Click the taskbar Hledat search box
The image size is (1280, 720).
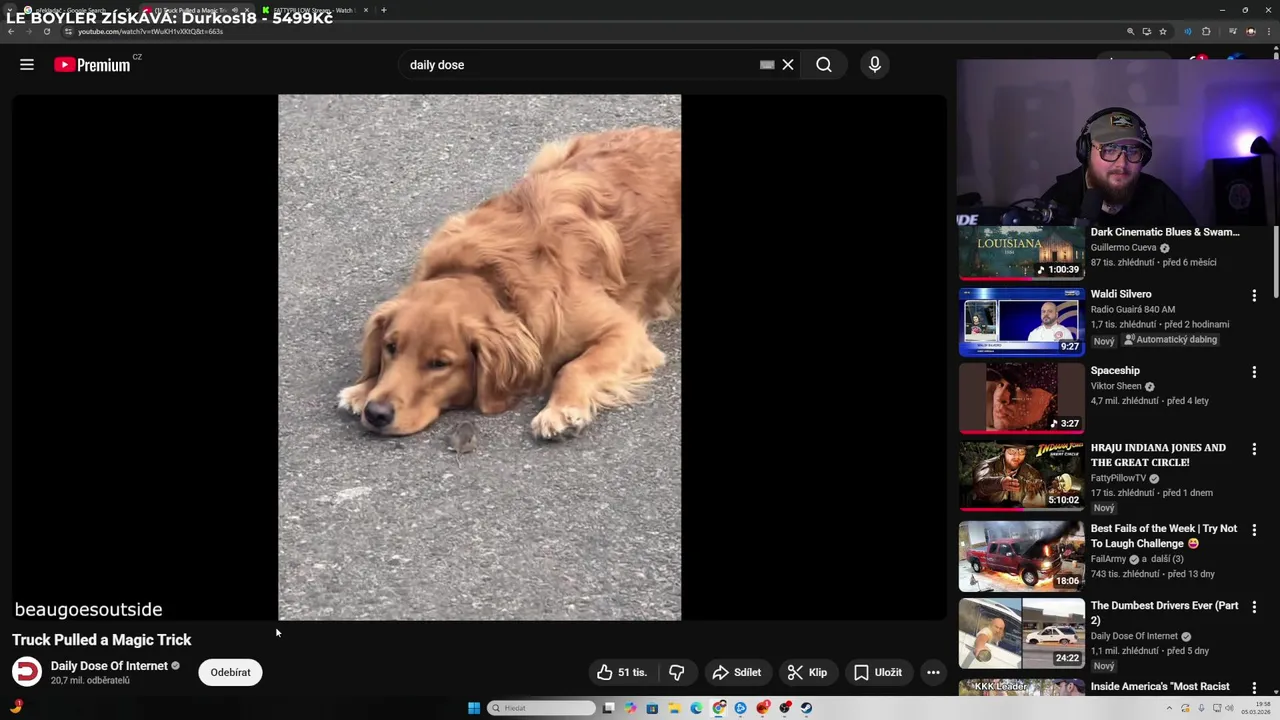(x=541, y=708)
